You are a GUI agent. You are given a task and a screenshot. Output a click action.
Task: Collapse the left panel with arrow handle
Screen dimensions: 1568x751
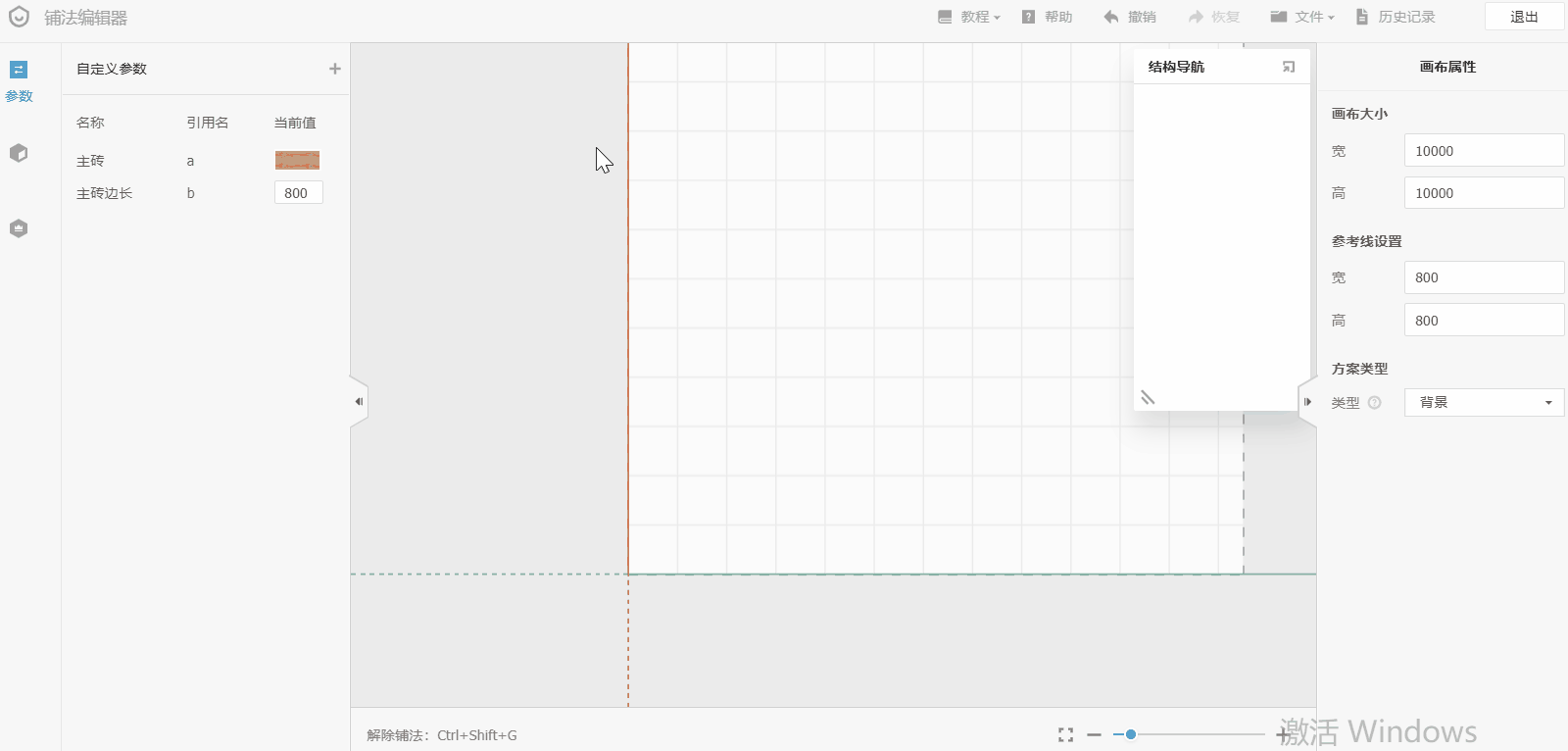coord(359,401)
